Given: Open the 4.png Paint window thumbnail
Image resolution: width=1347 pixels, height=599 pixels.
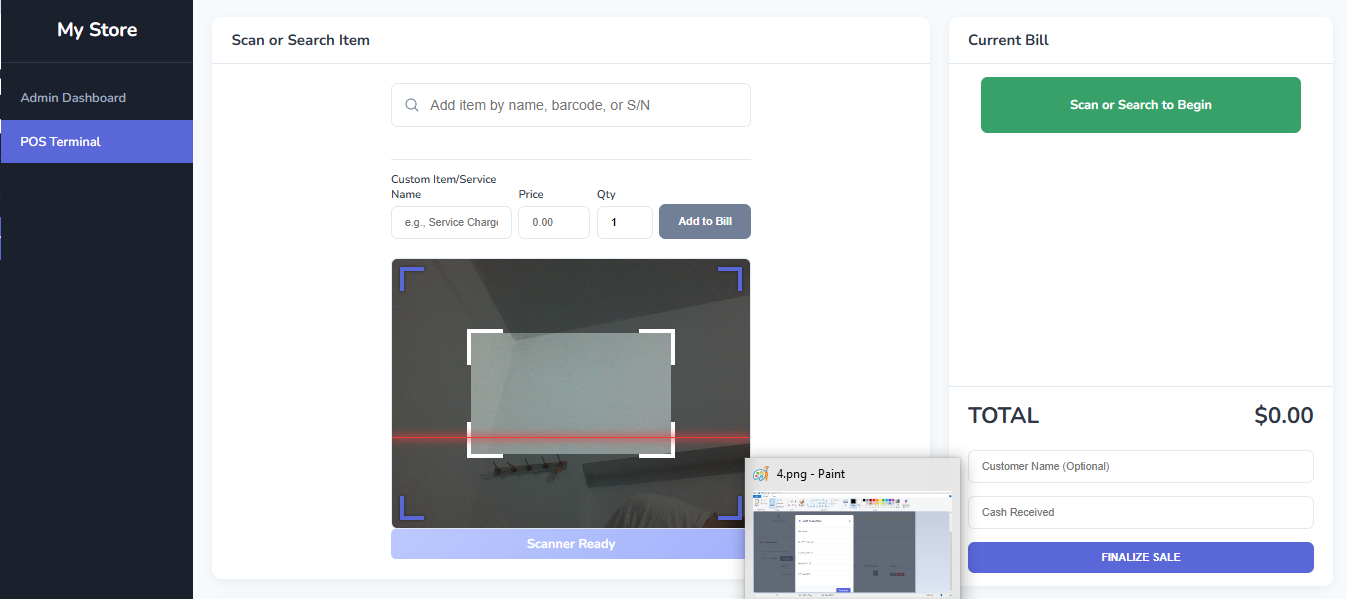Looking at the screenshot, I should click(852, 540).
